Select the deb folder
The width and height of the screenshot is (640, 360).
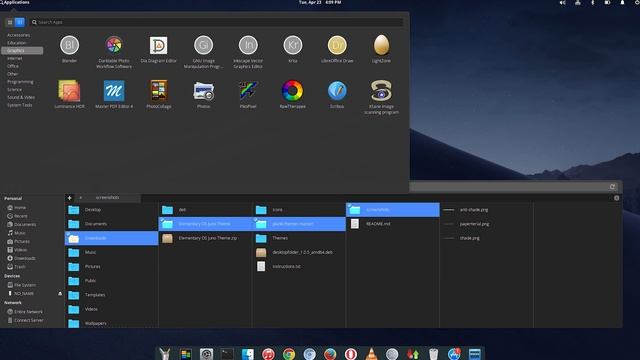205,209
